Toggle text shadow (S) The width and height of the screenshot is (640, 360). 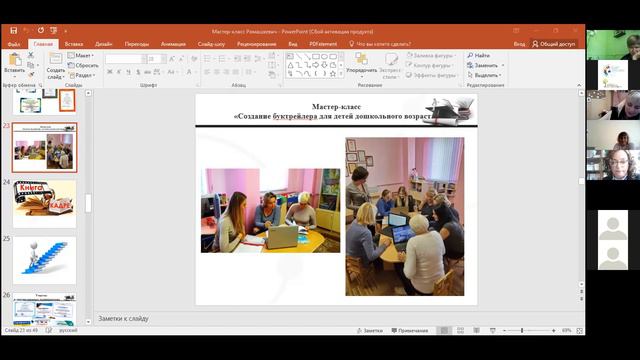coord(138,72)
